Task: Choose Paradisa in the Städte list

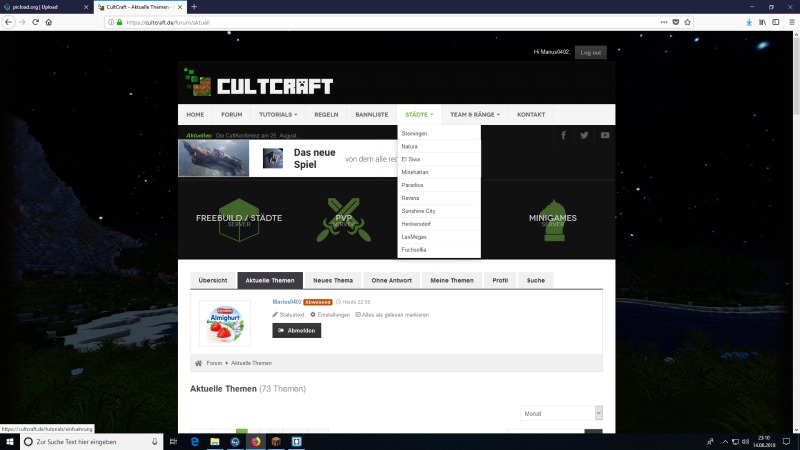Action: 412,185
